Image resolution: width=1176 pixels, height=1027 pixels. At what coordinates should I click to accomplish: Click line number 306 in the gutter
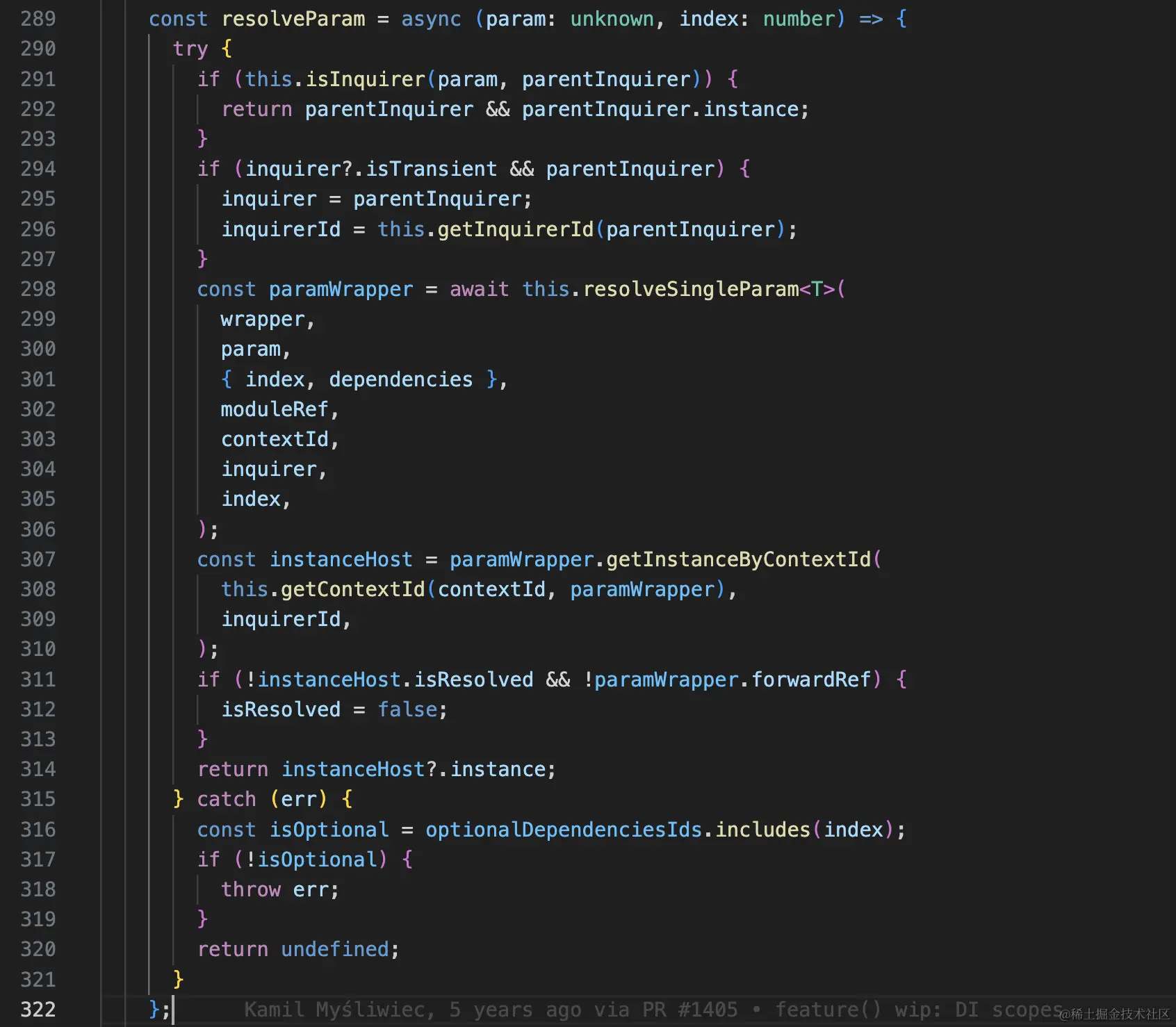38,529
